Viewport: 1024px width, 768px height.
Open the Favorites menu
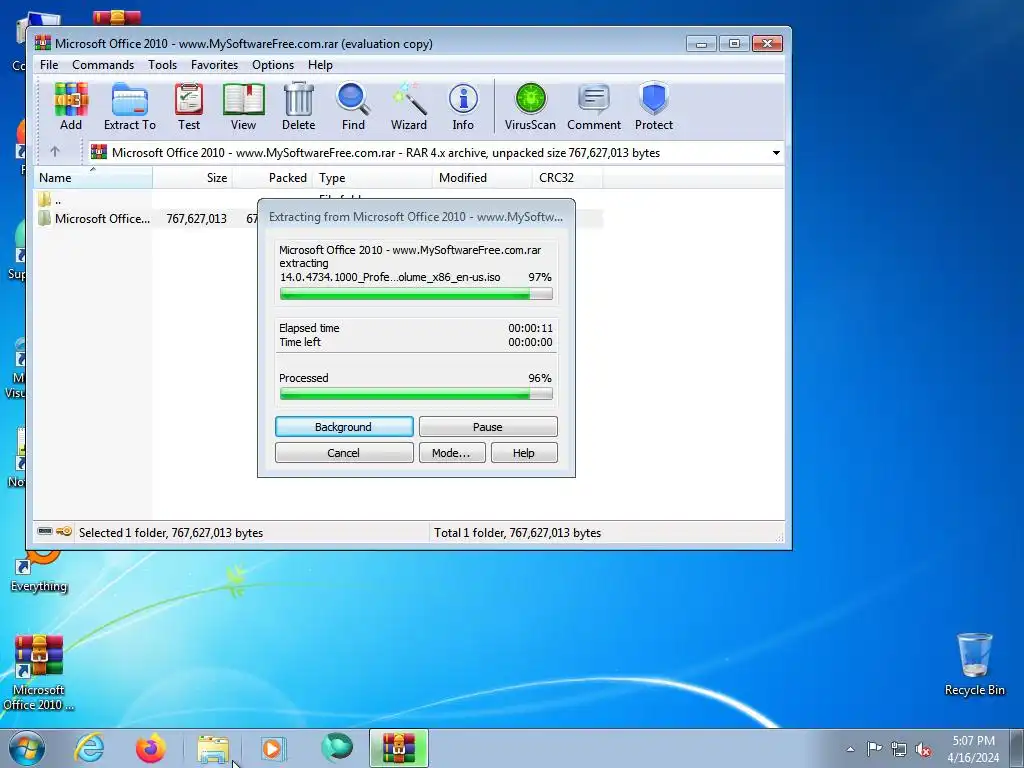point(214,65)
